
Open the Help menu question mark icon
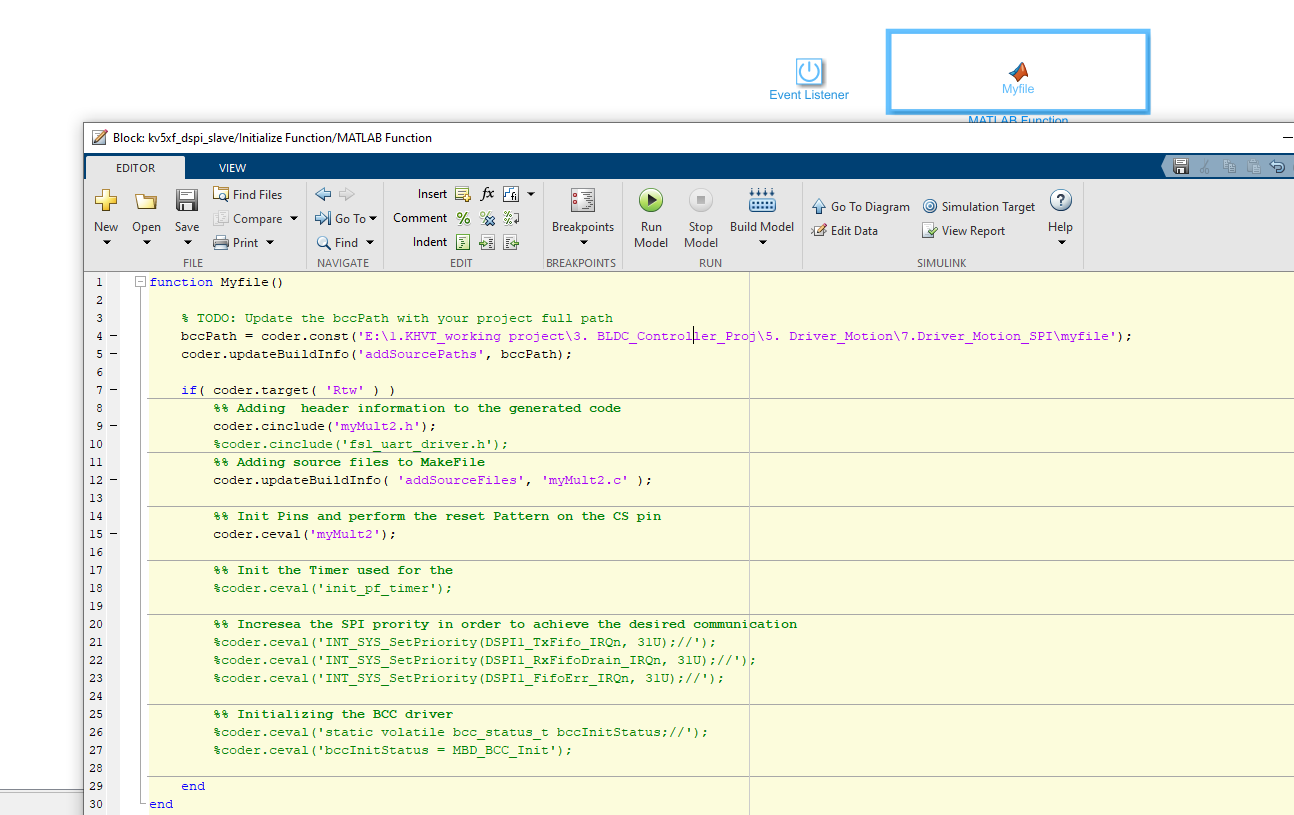point(1060,200)
